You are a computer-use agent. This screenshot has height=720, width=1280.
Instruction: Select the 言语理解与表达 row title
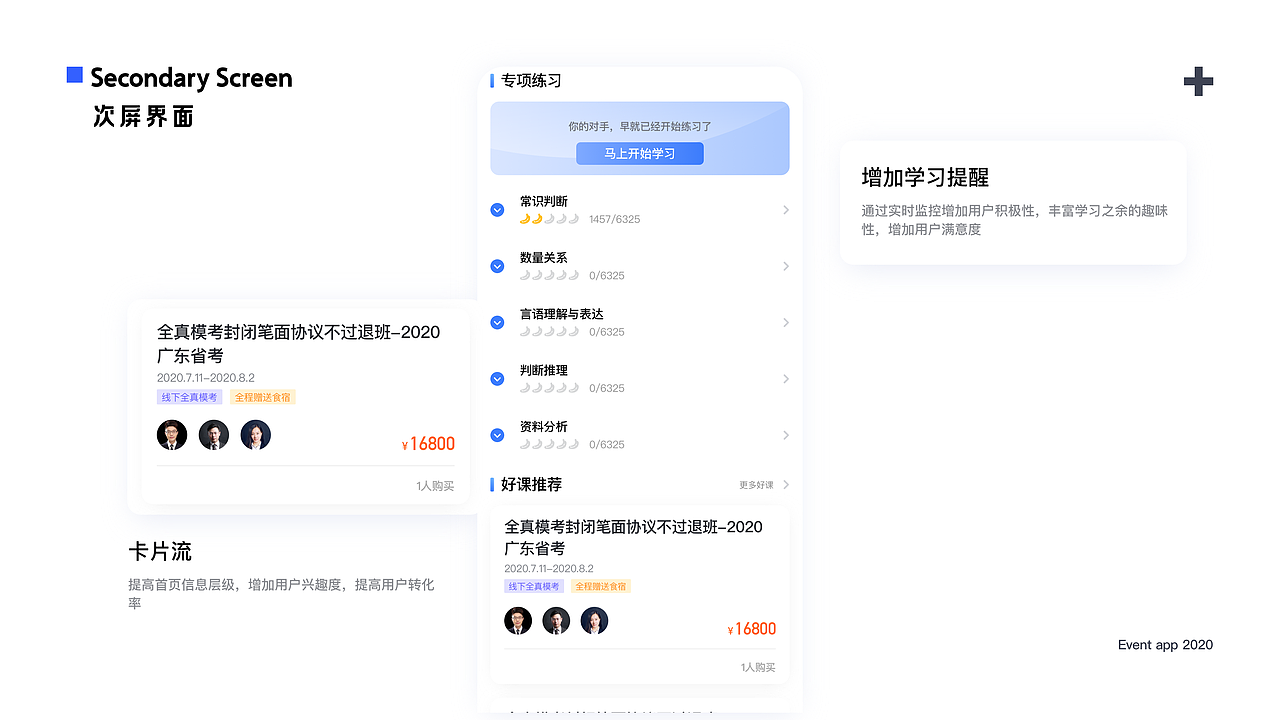[x=562, y=314]
